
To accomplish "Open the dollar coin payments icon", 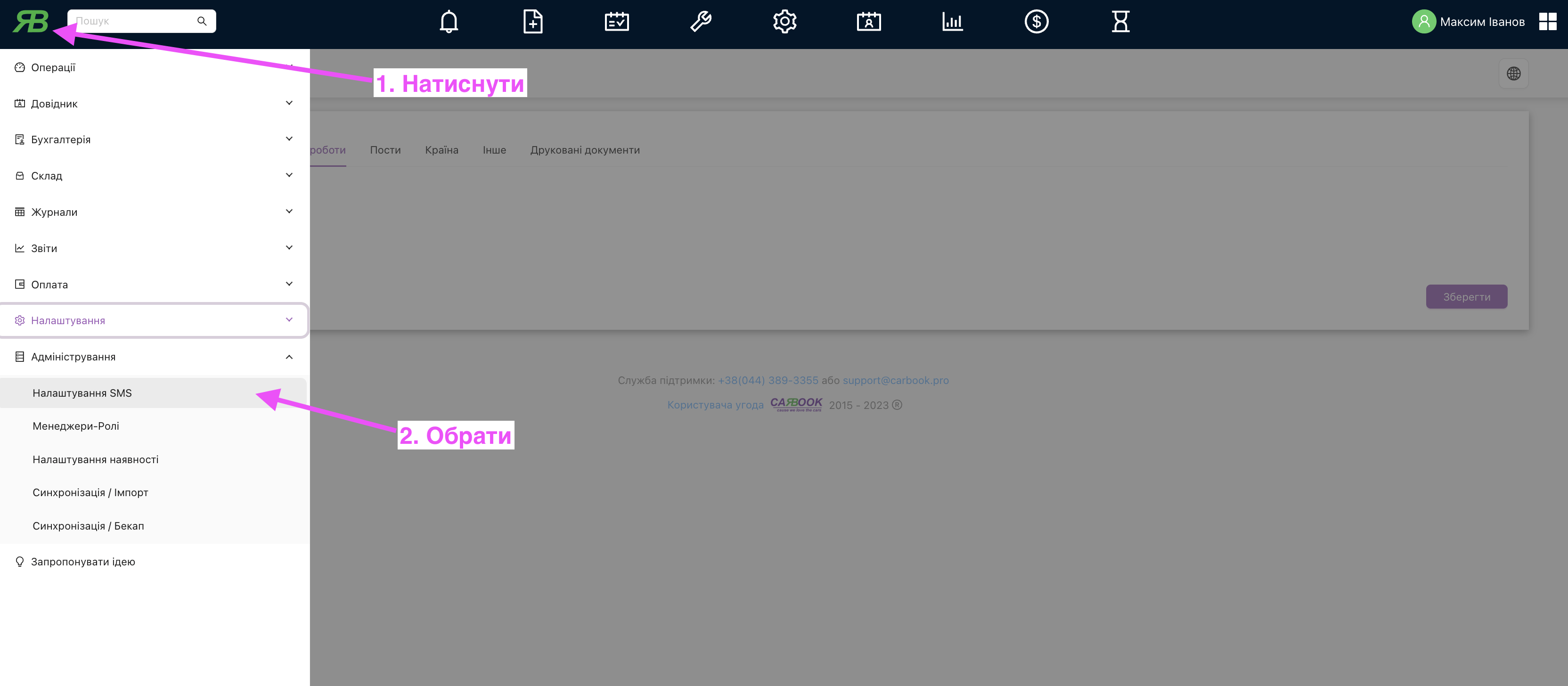I will click(1036, 22).
